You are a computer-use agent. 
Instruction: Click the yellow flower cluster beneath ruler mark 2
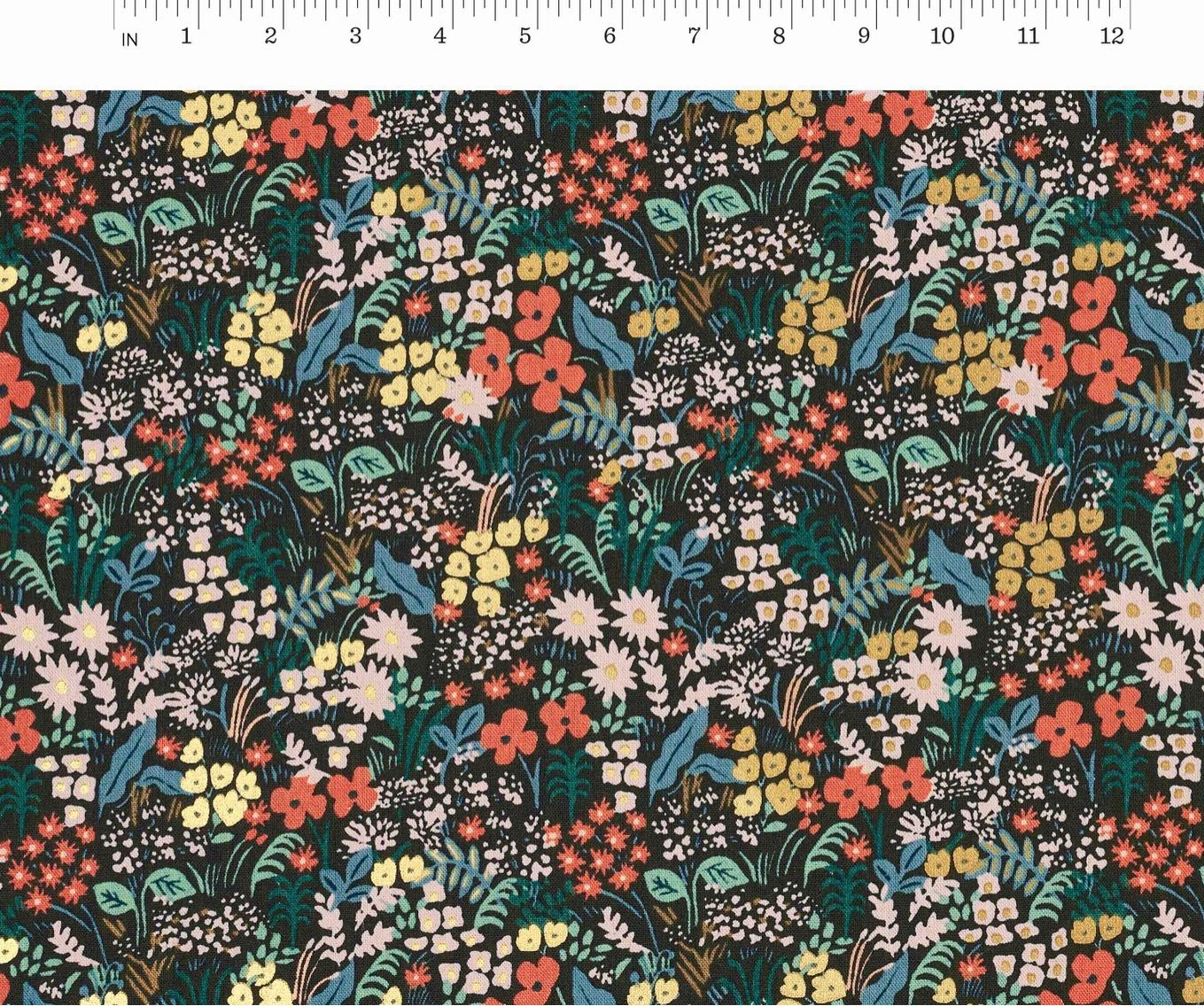(x=217, y=124)
